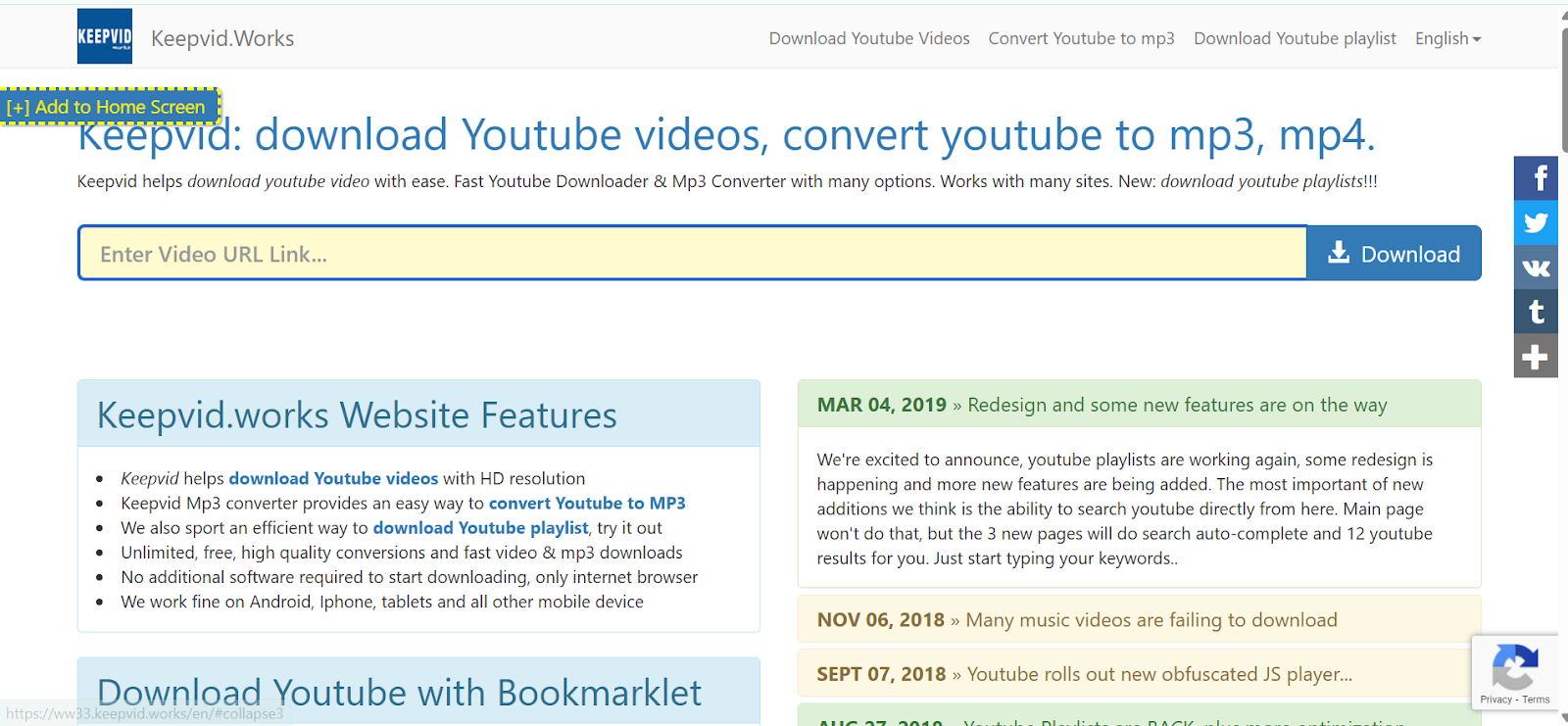This screenshot has width=1568, height=726.
Task: Click the blue Download button
Action: 1394,254
